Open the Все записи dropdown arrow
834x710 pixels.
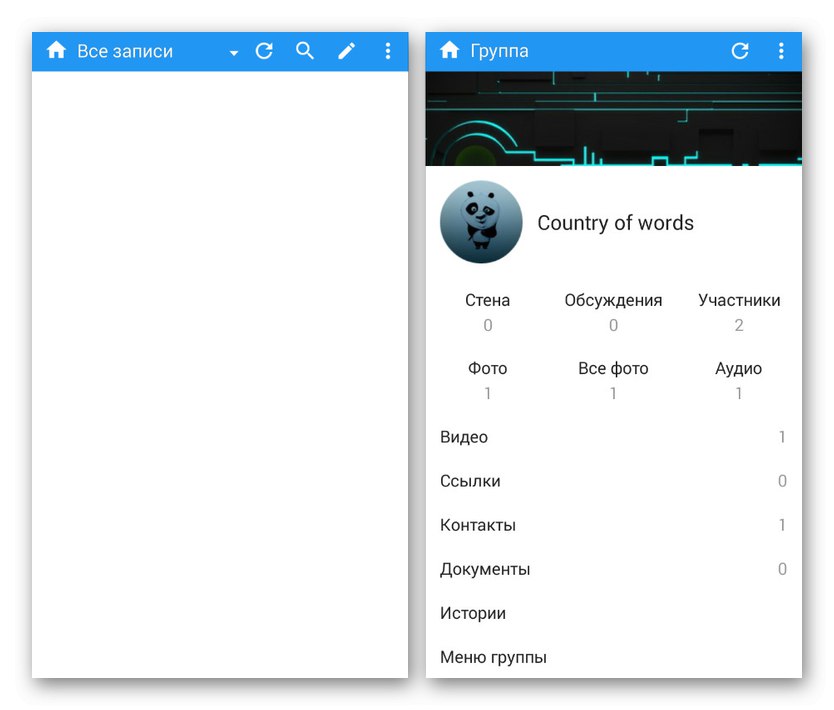[233, 53]
